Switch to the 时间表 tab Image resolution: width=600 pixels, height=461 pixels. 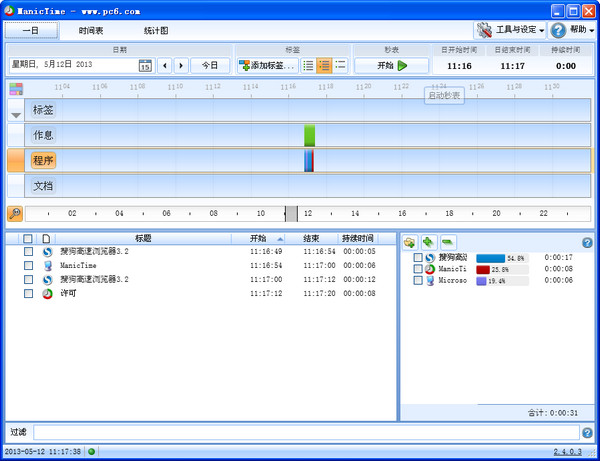coord(91,31)
